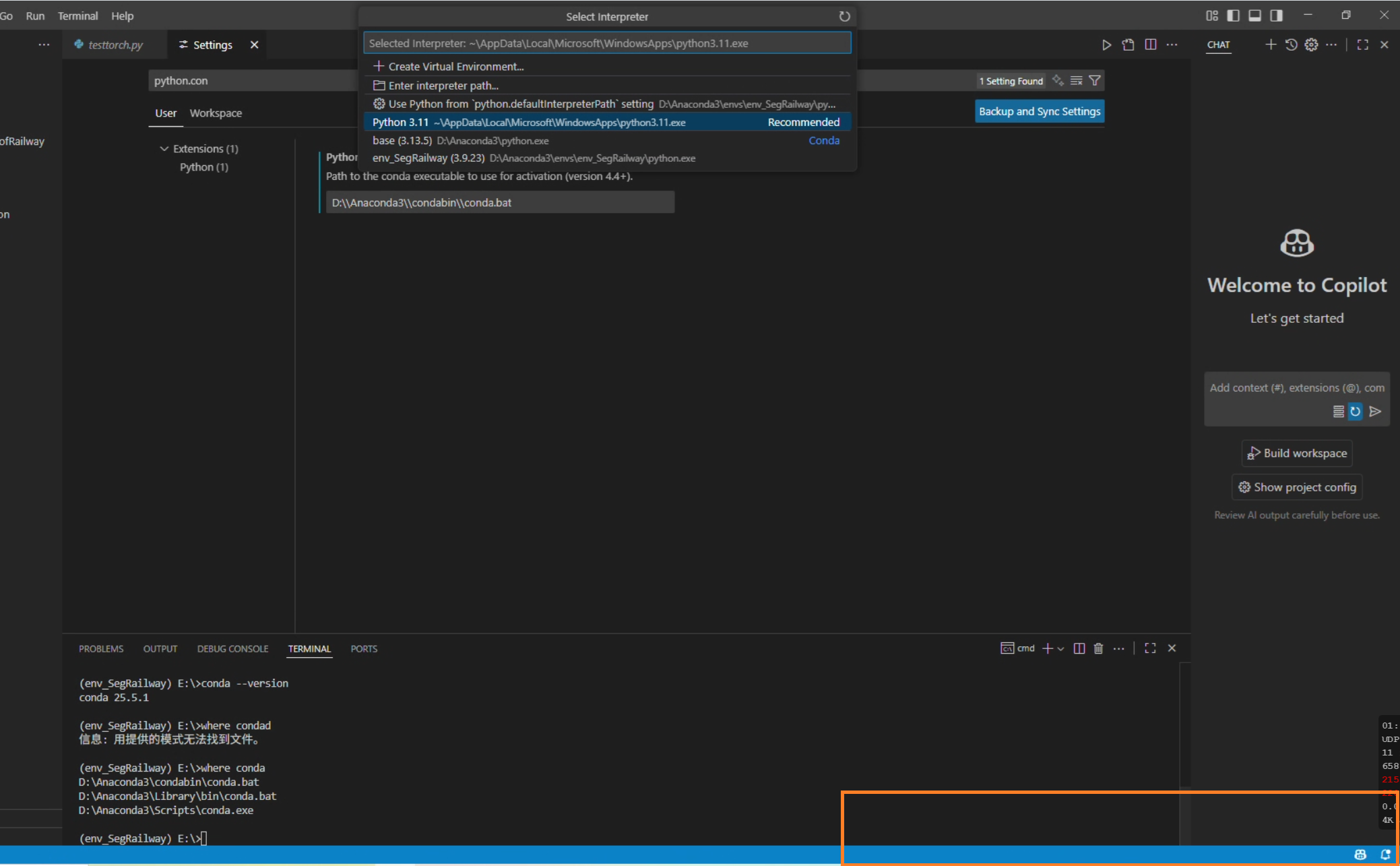The width and height of the screenshot is (1400, 866).
Task: Close the terminal panel
Action: tap(1172, 648)
